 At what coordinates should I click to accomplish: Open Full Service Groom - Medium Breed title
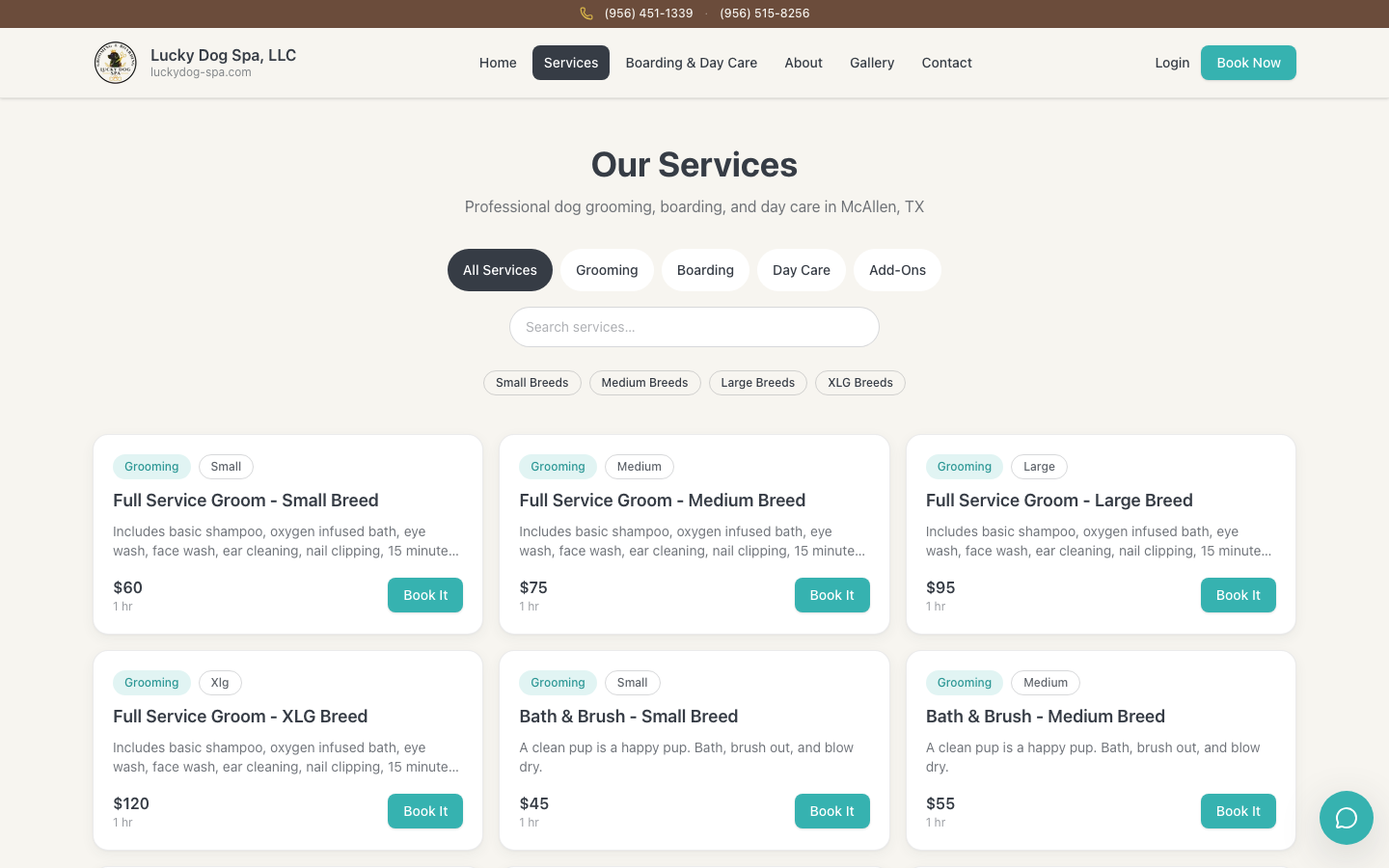pos(663,501)
